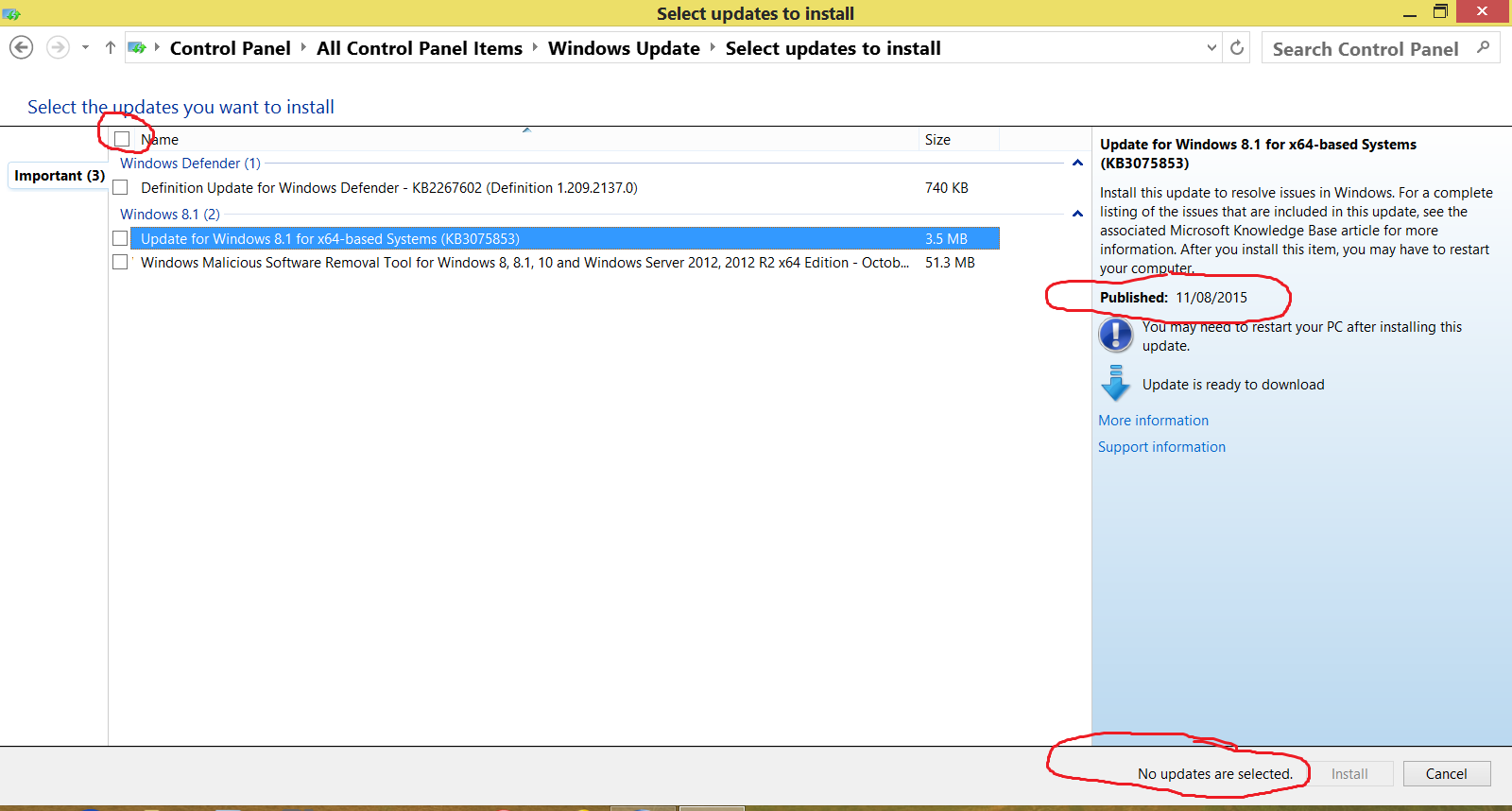
Task: Check the Malicious Software Removal Tool checkbox
Action: [x=120, y=262]
